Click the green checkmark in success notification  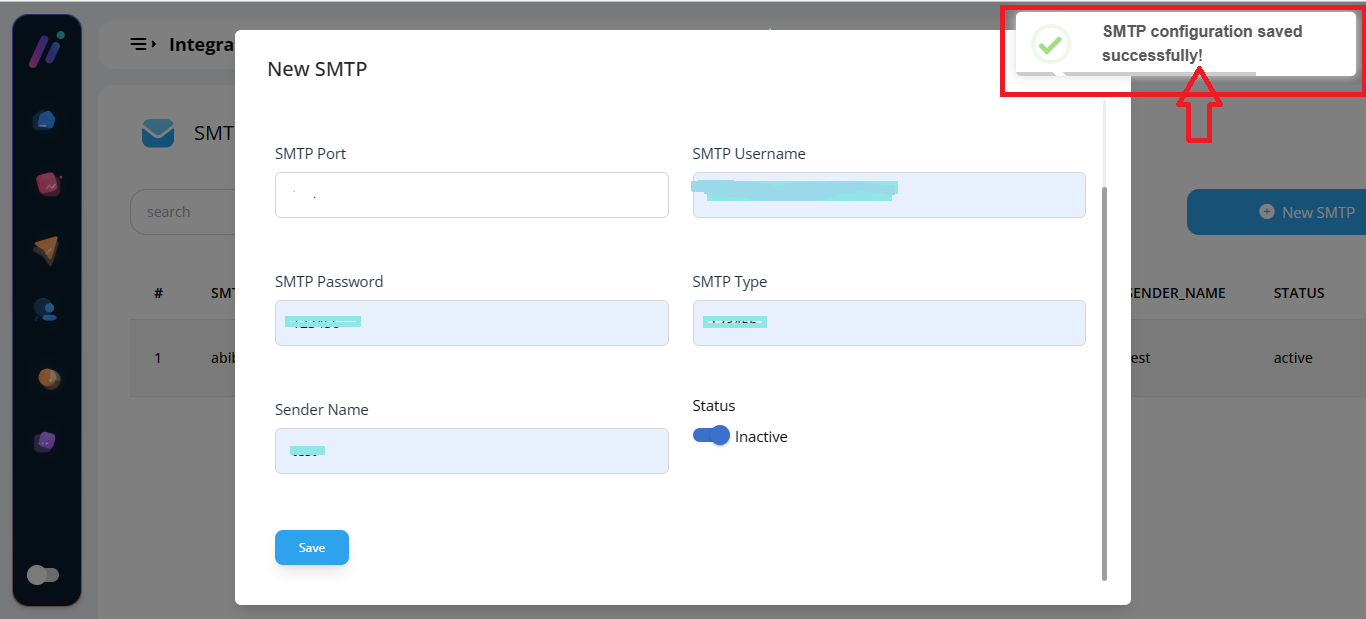tap(1050, 44)
